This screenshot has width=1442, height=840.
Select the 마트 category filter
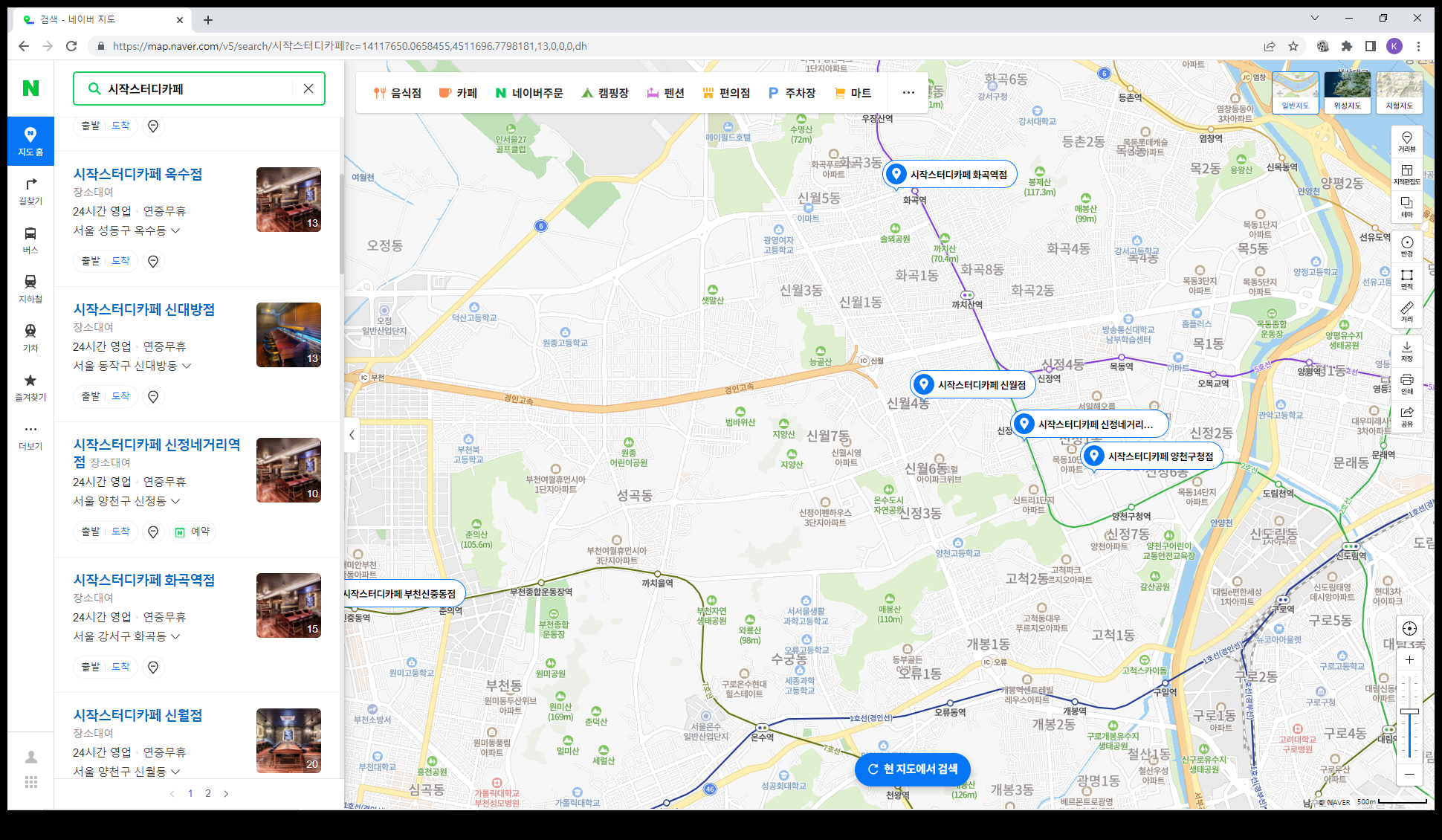pyautogui.click(x=853, y=93)
